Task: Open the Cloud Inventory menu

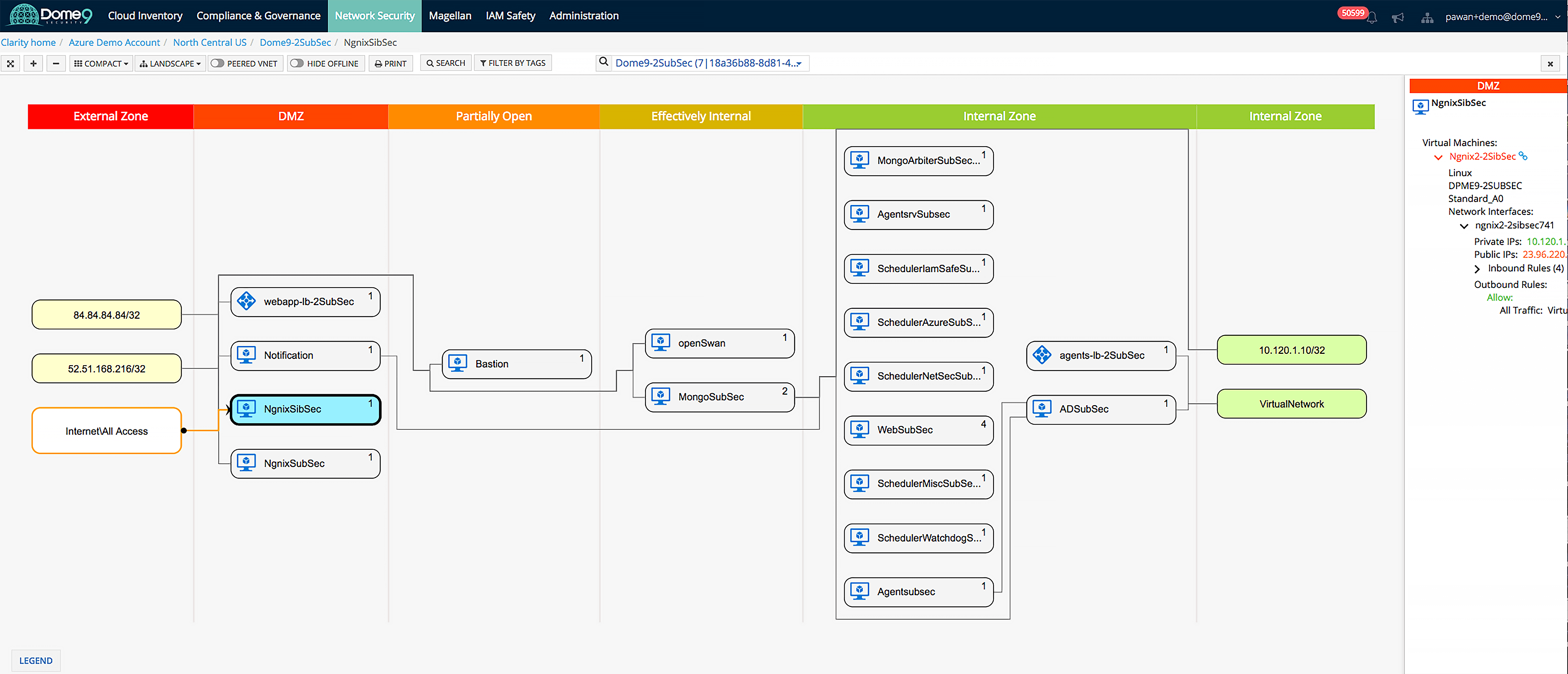Action: [145, 16]
